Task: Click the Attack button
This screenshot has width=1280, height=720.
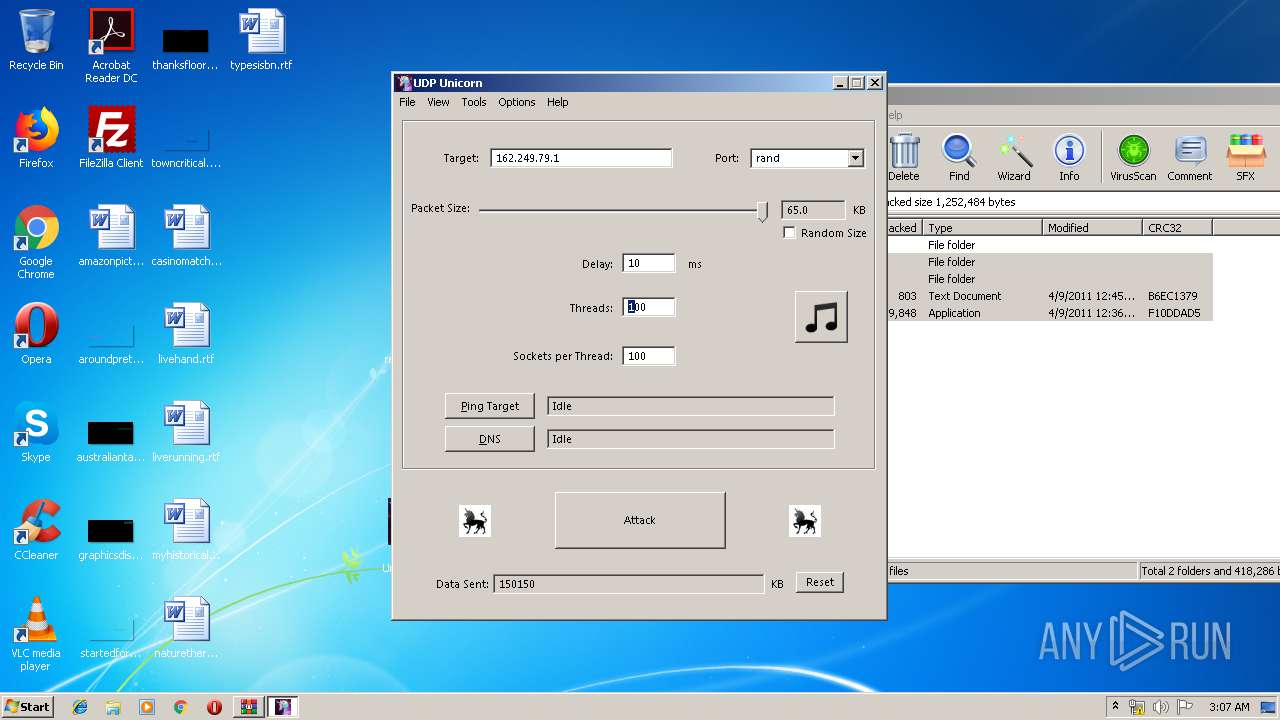Action: tap(640, 520)
